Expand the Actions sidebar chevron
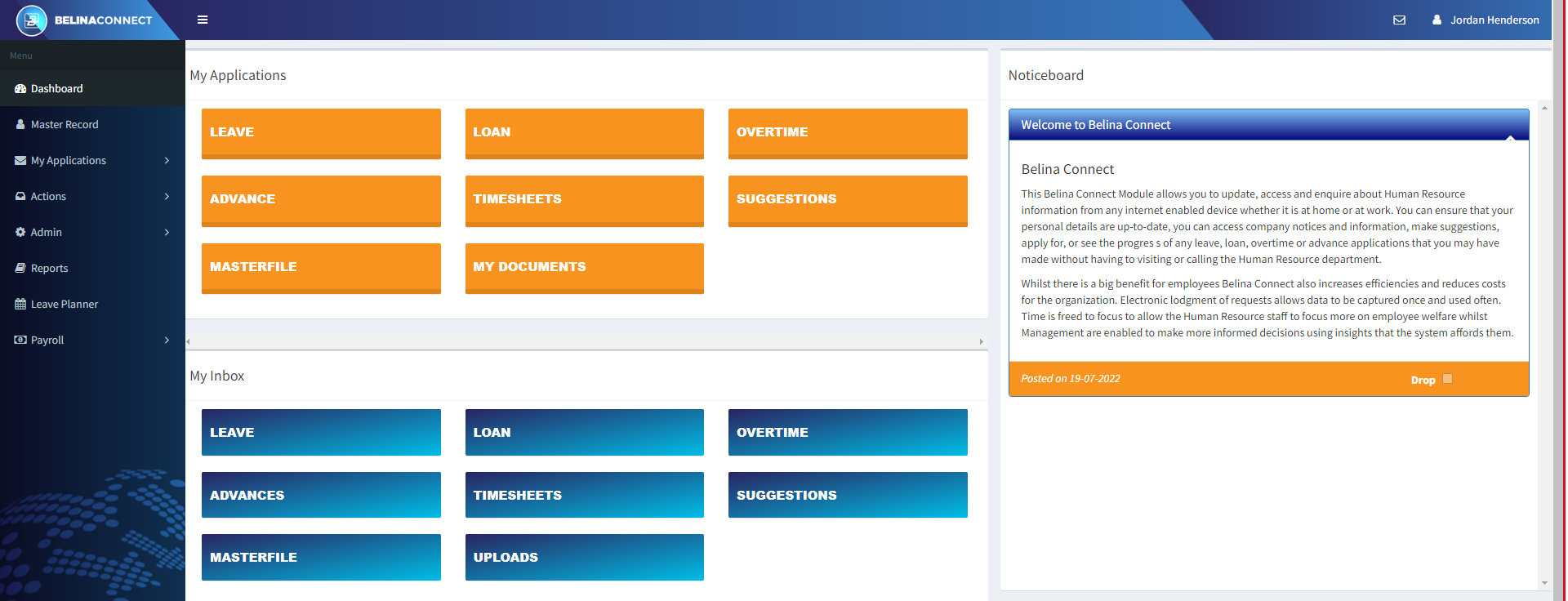1568x601 pixels. (x=167, y=196)
